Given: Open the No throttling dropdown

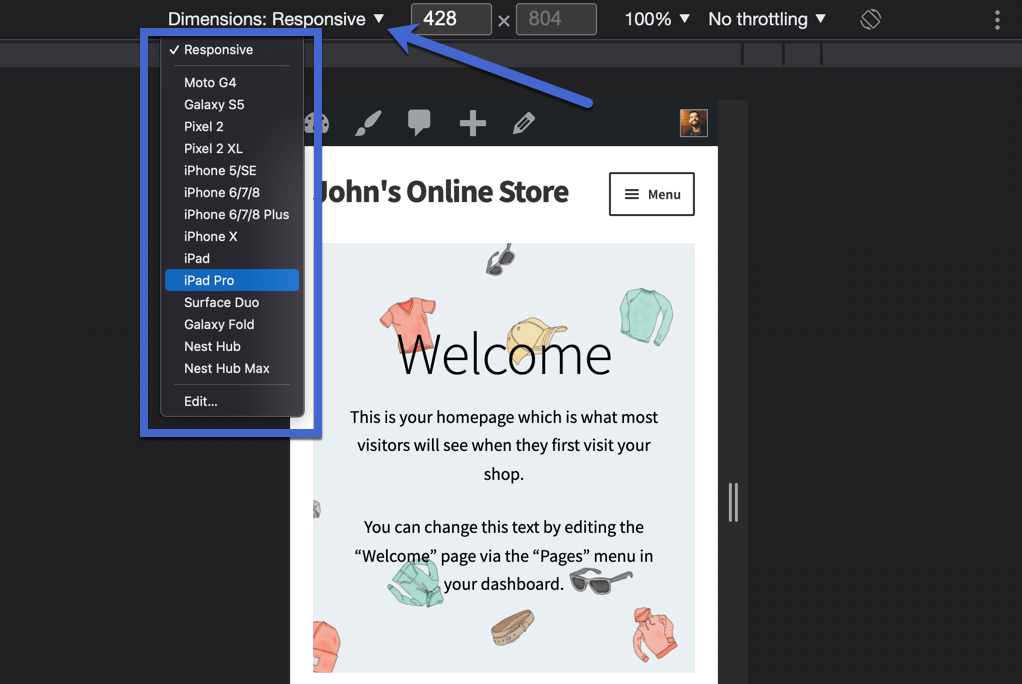Looking at the screenshot, I should coord(766,18).
